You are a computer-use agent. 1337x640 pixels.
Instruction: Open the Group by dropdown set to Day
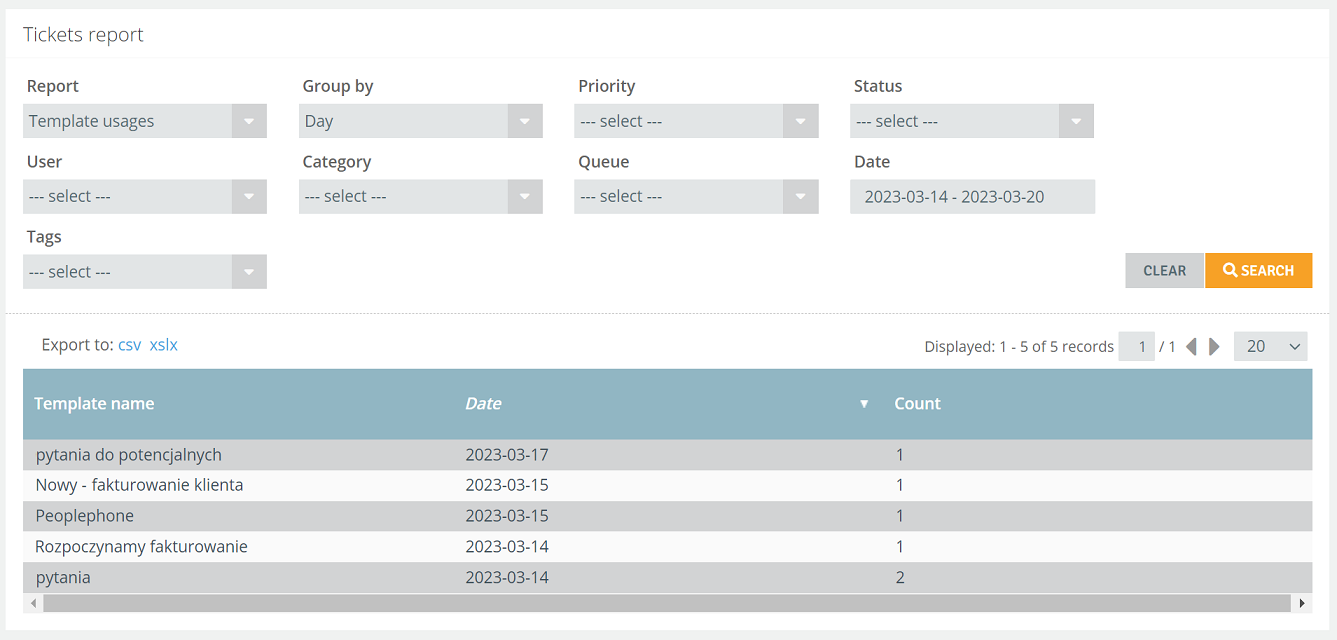pos(421,121)
